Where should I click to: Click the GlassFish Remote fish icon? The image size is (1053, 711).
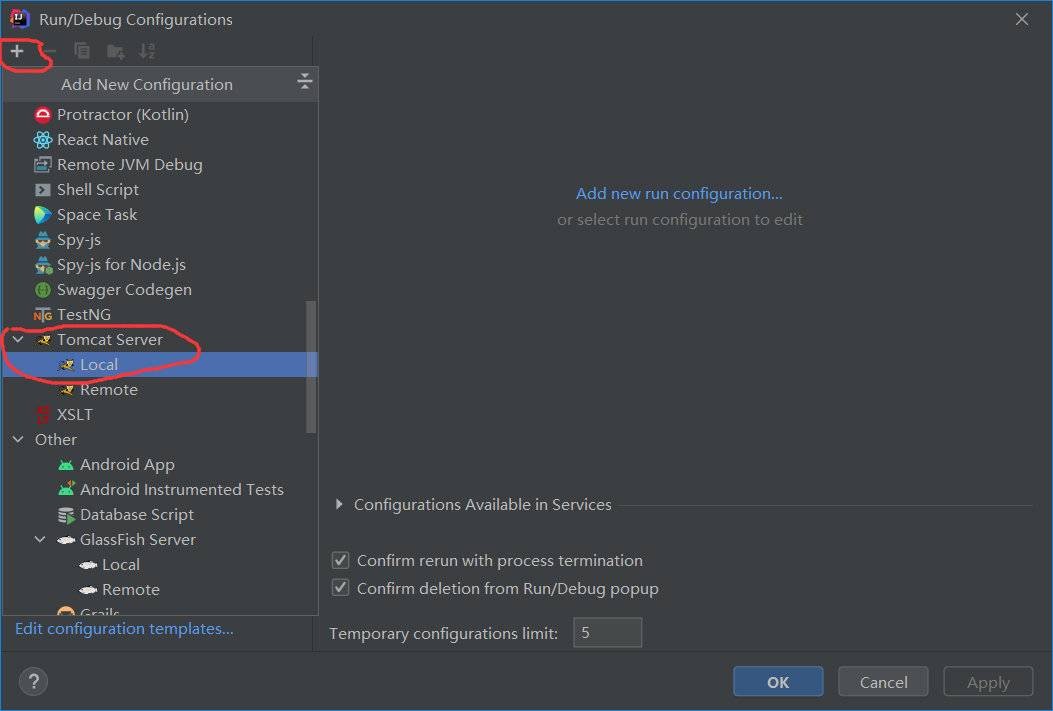[88, 589]
